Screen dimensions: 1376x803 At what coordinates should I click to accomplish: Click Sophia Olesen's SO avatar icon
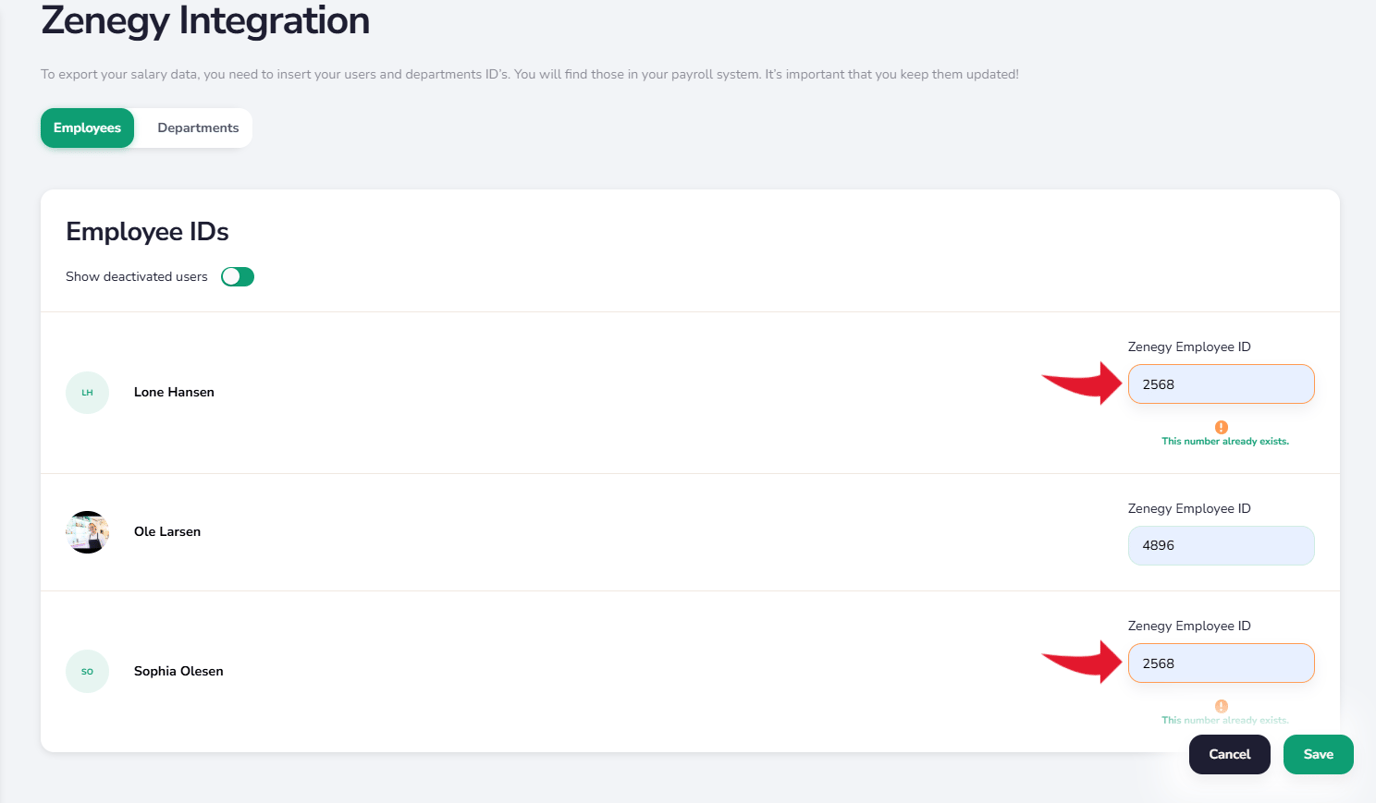(x=87, y=671)
